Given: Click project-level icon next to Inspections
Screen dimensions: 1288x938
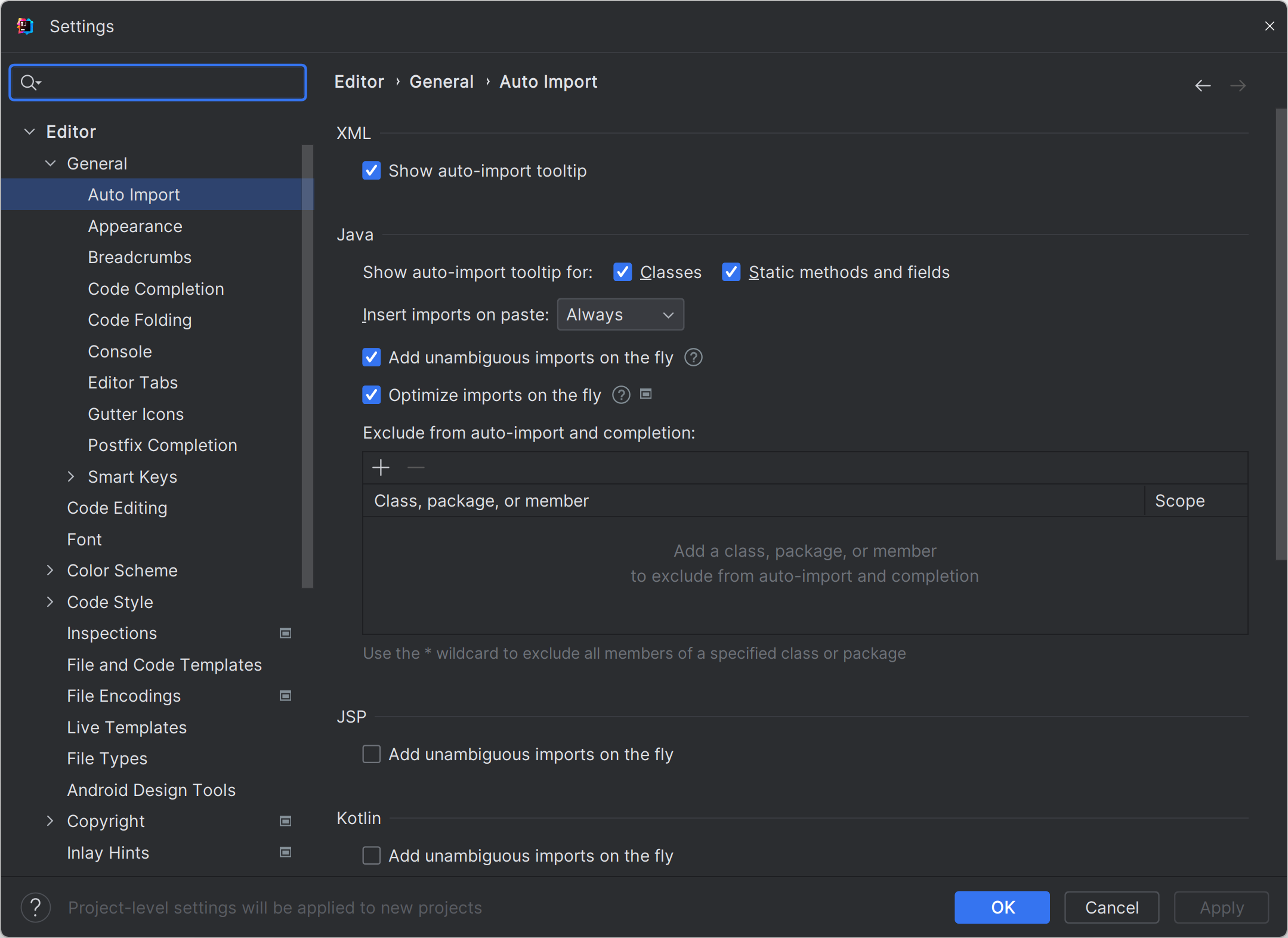Looking at the screenshot, I should tap(286, 633).
